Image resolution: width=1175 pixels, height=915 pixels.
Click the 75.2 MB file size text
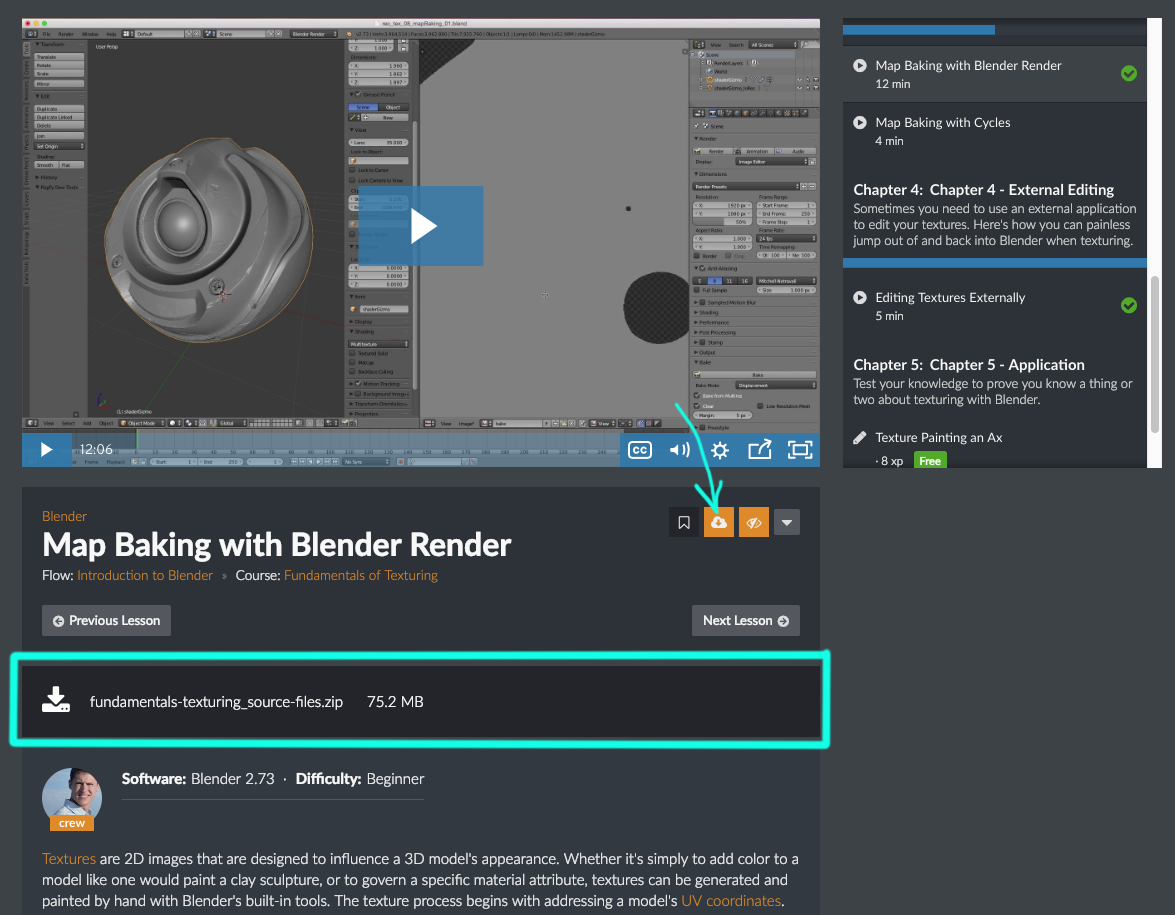(x=395, y=701)
